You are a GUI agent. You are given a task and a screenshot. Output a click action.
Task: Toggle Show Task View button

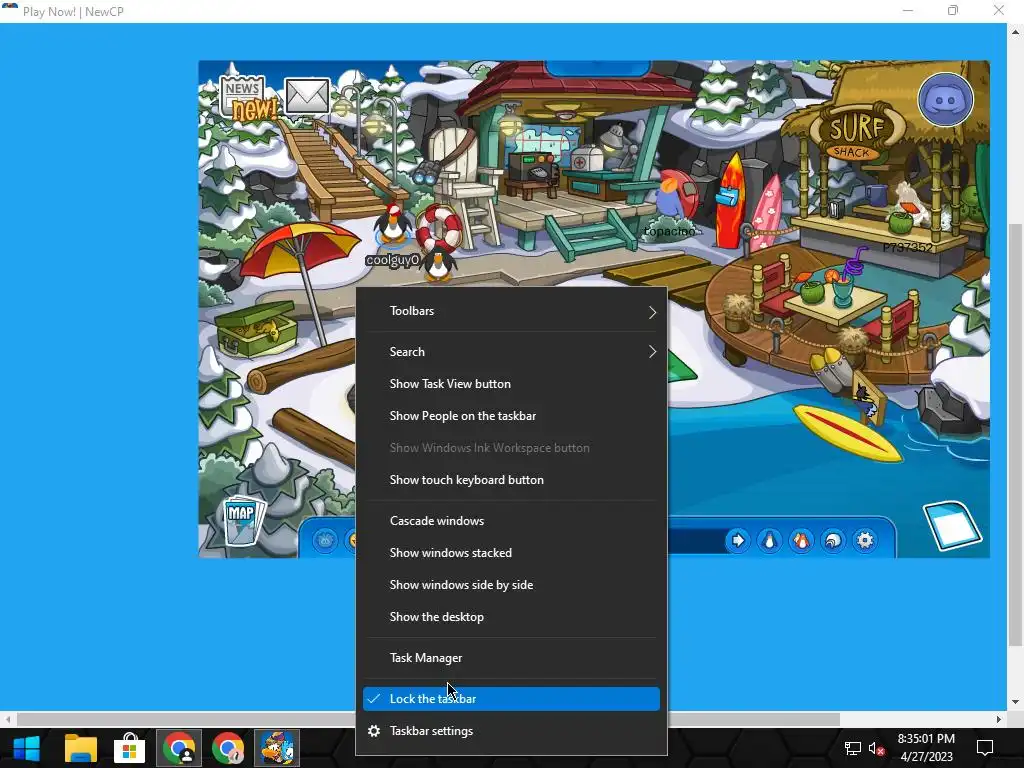pyautogui.click(x=511, y=384)
